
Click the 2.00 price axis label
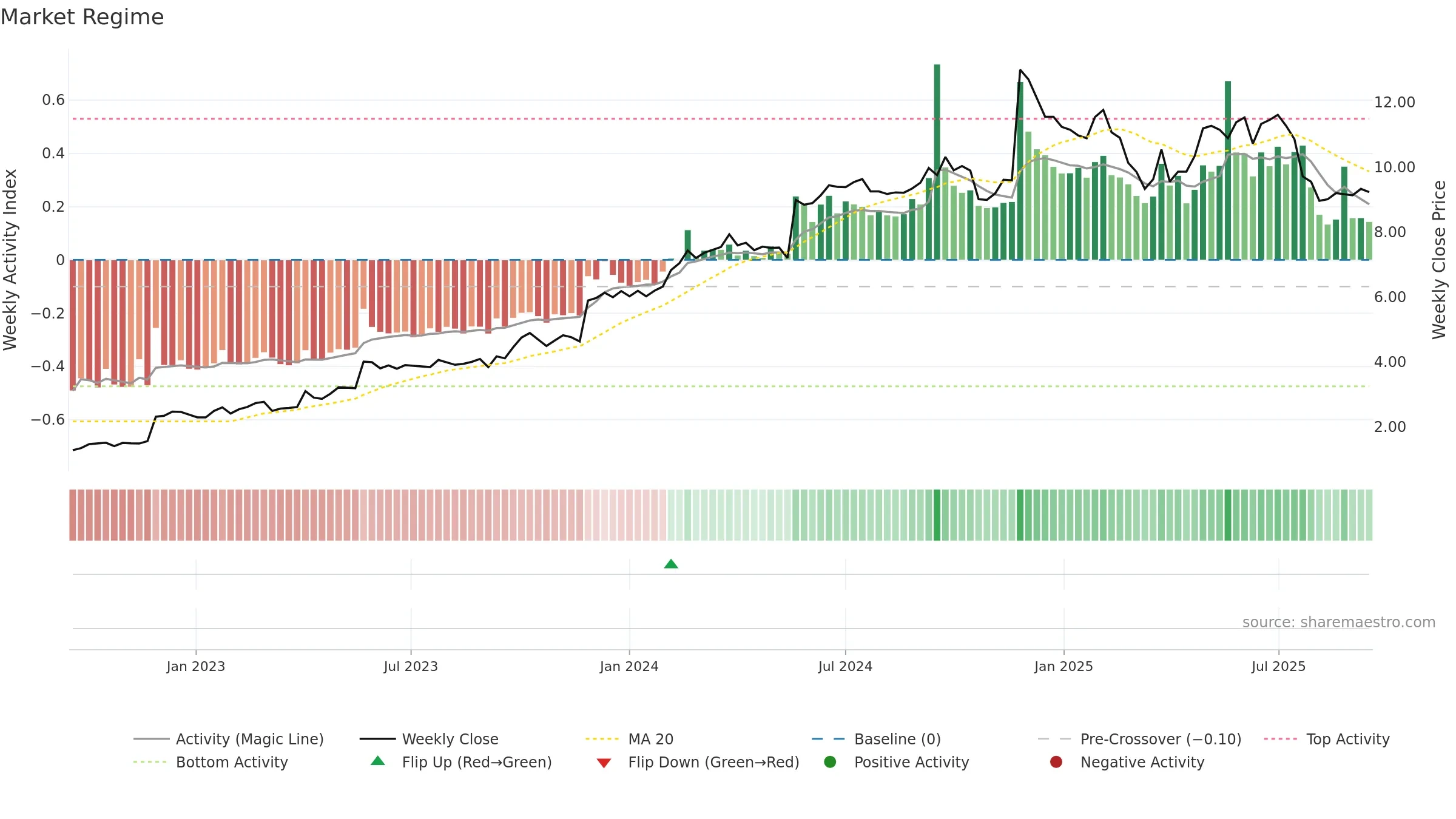(x=1390, y=427)
